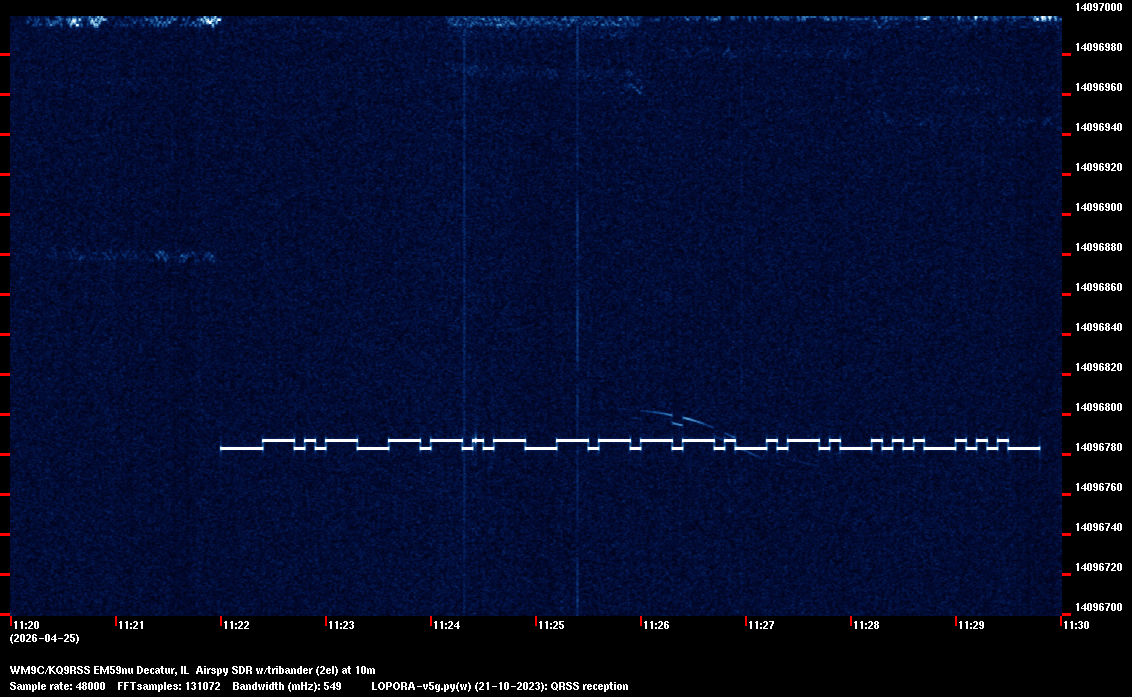This screenshot has height=697, width=1132.
Task: Select the 14096900 frequency label
Action: tap(1097, 207)
